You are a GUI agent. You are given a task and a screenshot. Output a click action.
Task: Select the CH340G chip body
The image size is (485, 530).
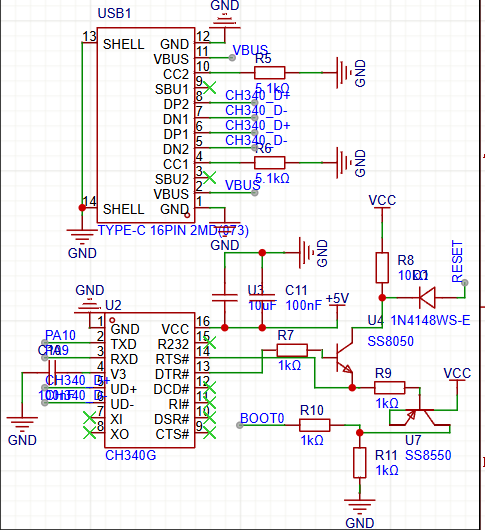pyautogui.click(x=149, y=380)
